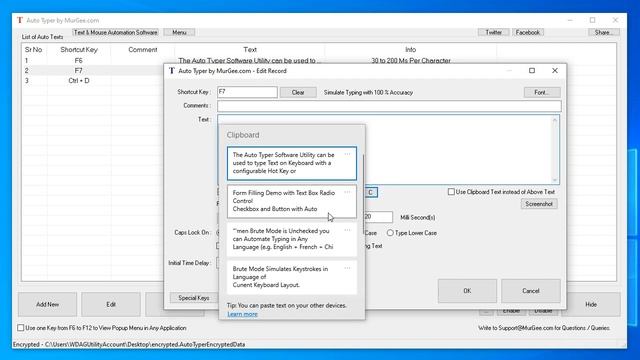640x360 pixels.
Task: Open the Menu button in main window
Action: (x=179, y=32)
